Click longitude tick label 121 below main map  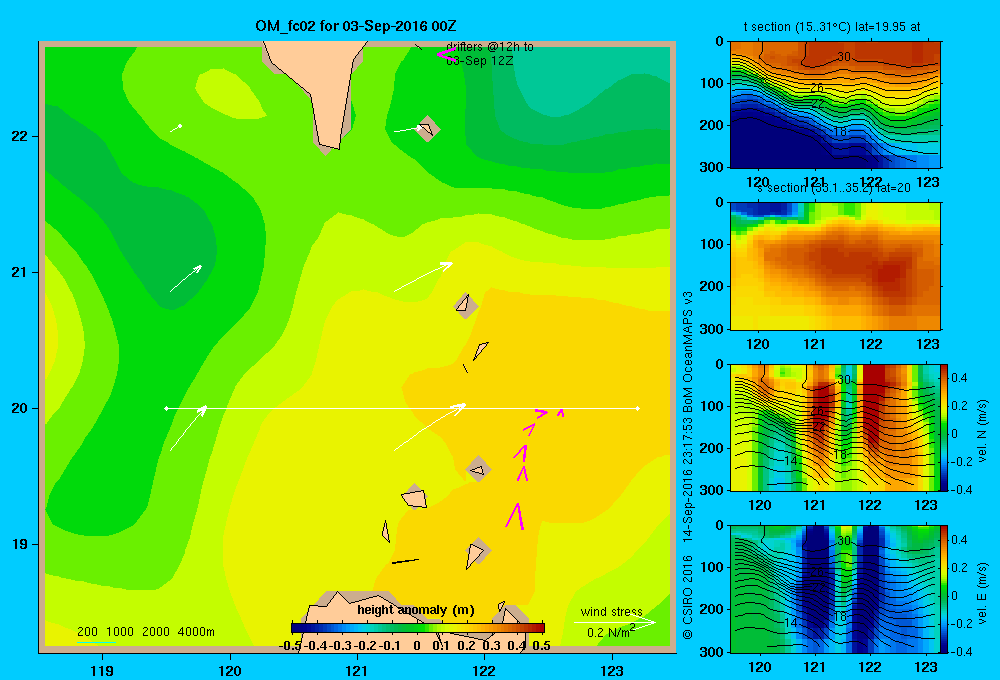(x=357, y=670)
